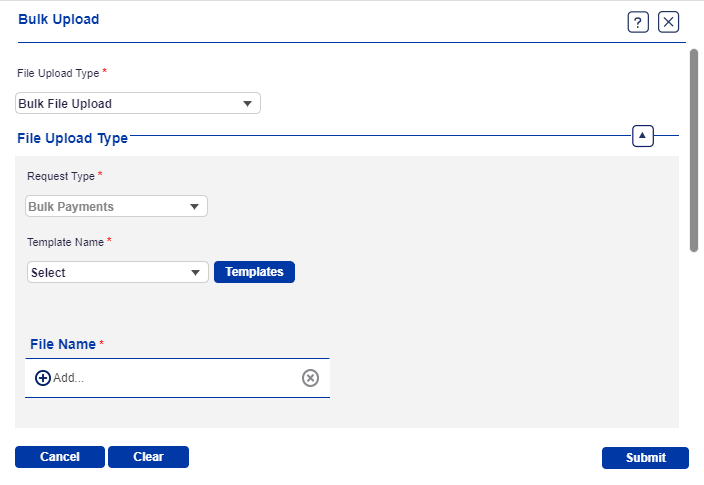Image resolution: width=704 pixels, height=485 pixels.
Task: Collapse the File Upload Type section arrow
Action: (x=643, y=135)
